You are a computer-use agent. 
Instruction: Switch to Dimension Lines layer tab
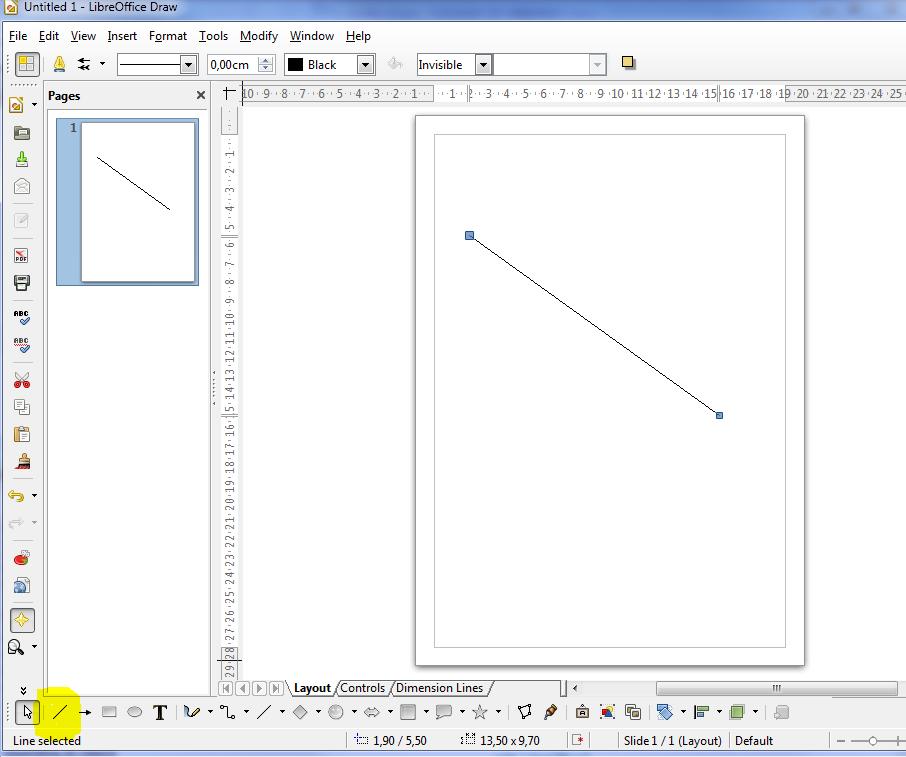[x=439, y=688]
